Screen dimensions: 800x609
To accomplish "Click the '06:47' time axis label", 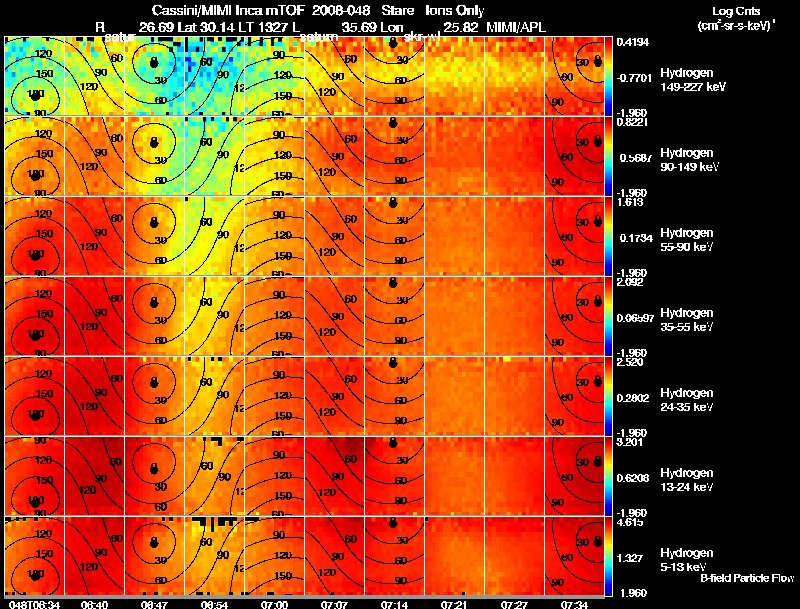I will [x=154, y=605].
